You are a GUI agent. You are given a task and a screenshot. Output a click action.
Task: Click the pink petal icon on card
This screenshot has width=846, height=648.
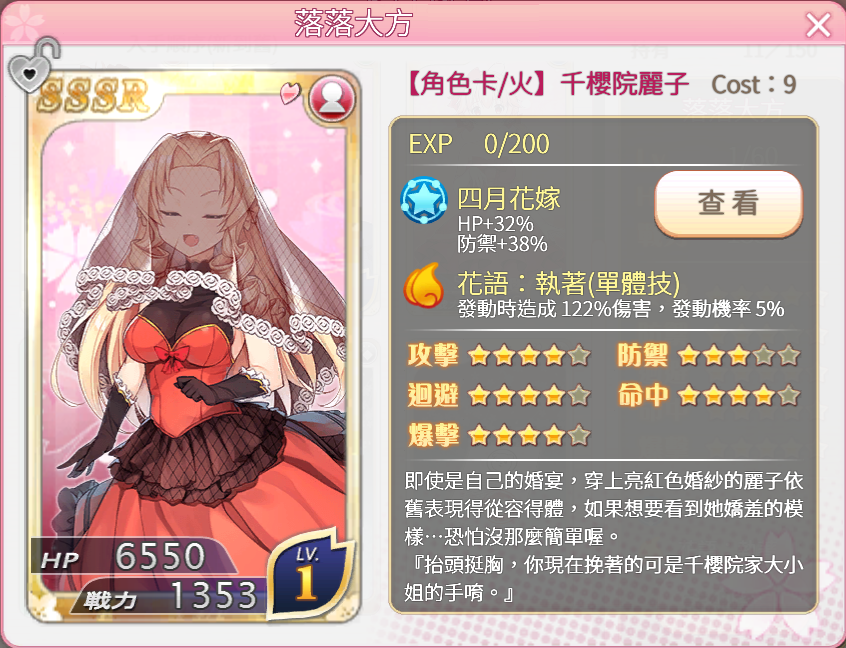[291, 93]
